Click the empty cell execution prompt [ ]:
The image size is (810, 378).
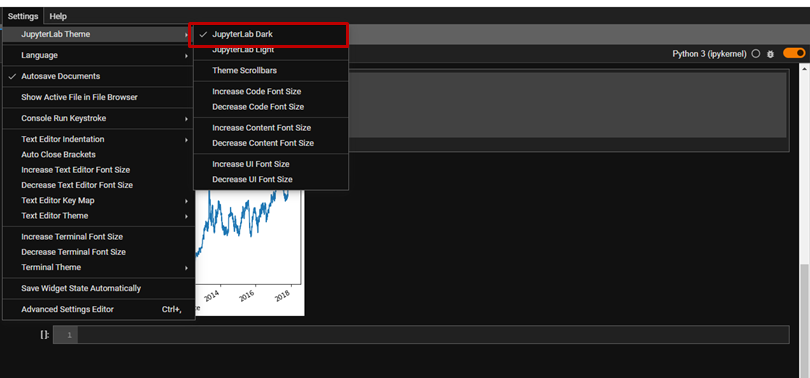45,335
